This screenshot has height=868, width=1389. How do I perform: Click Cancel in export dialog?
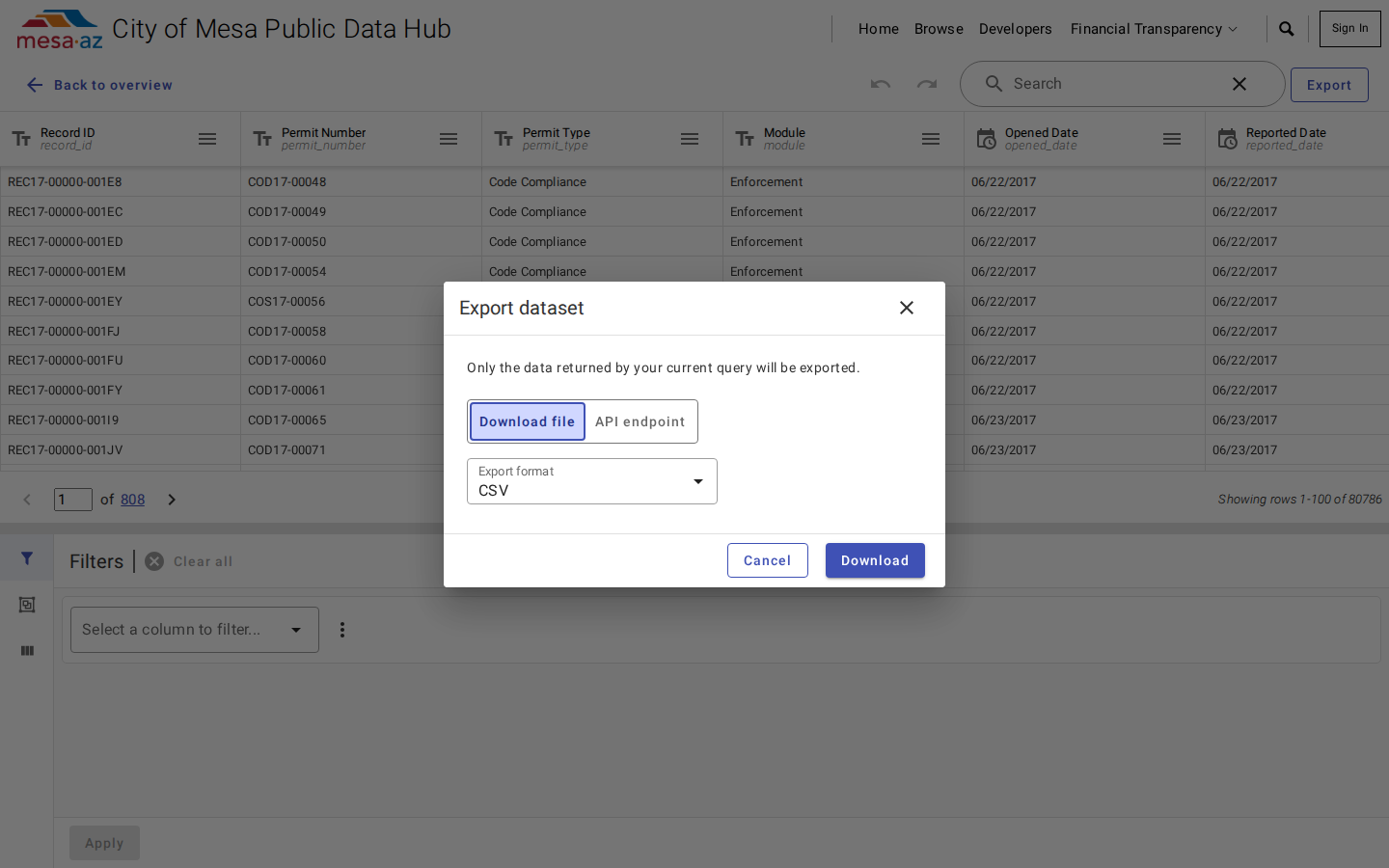[768, 560]
